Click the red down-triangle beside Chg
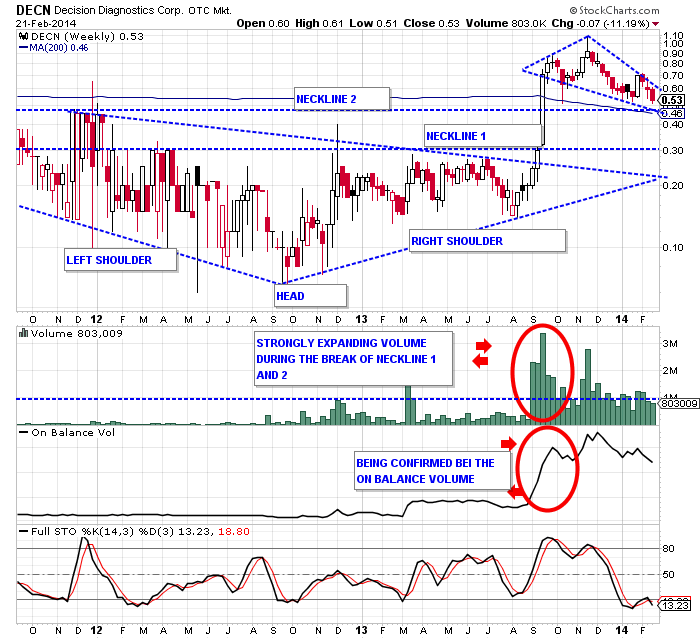 (655, 24)
